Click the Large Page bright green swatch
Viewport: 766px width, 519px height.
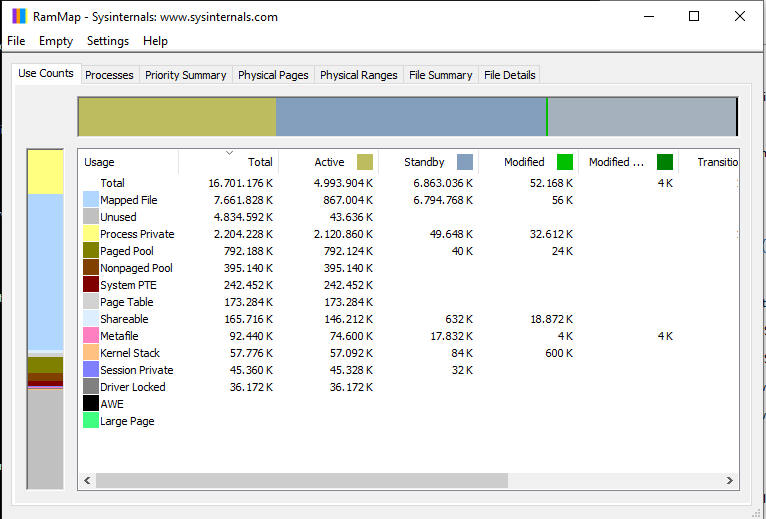(91, 421)
